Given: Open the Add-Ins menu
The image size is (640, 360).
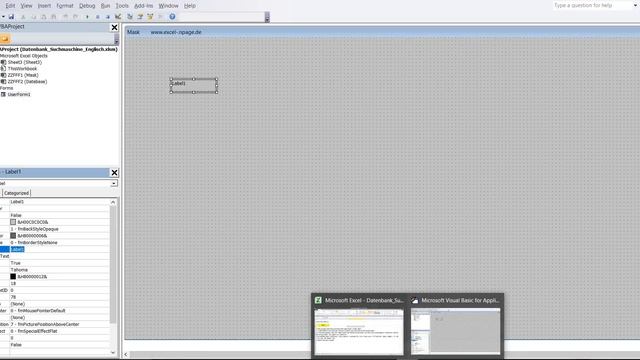Looking at the screenshot, I should 143,6.
